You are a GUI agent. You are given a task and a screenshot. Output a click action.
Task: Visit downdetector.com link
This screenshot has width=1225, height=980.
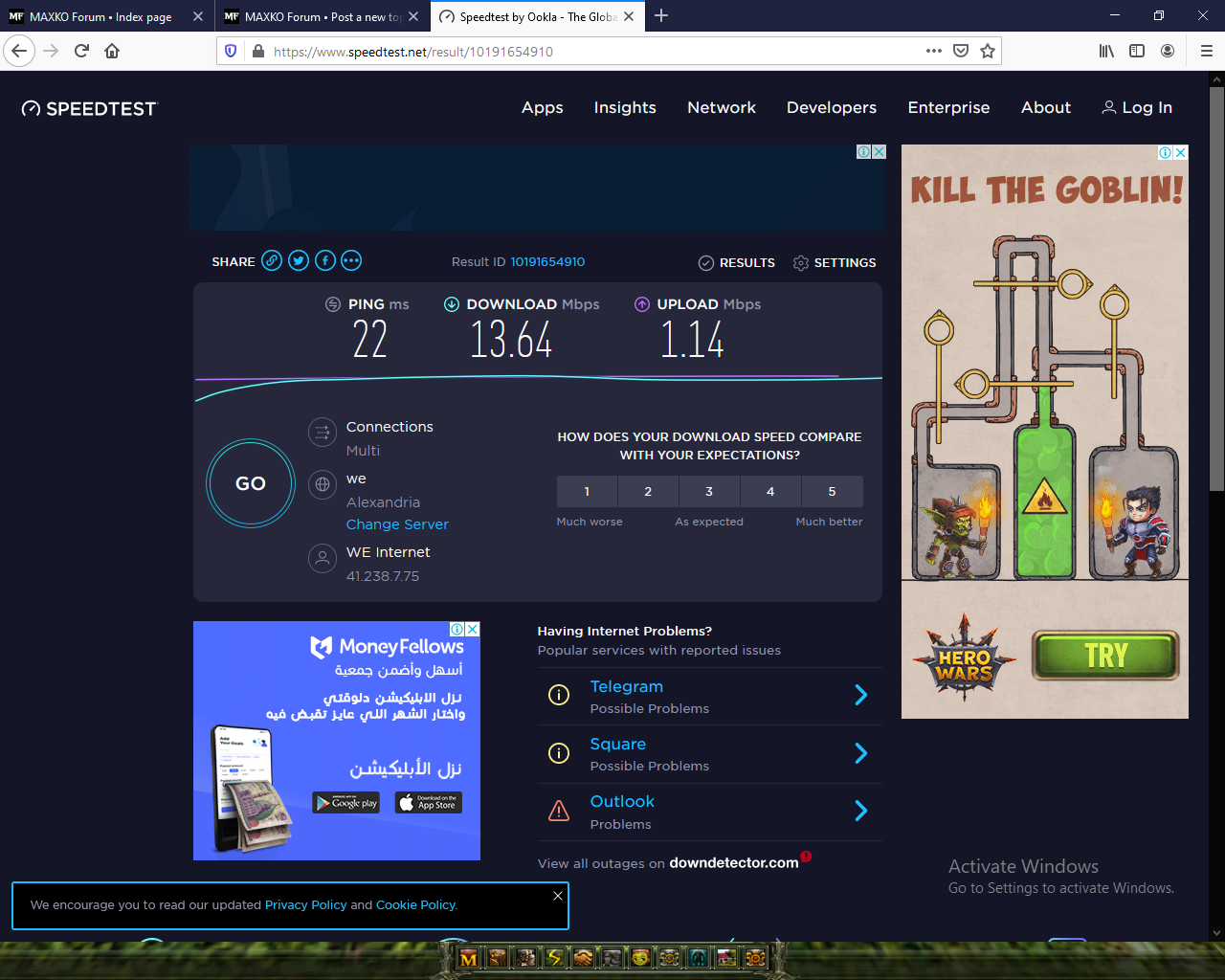coord(734,862)
